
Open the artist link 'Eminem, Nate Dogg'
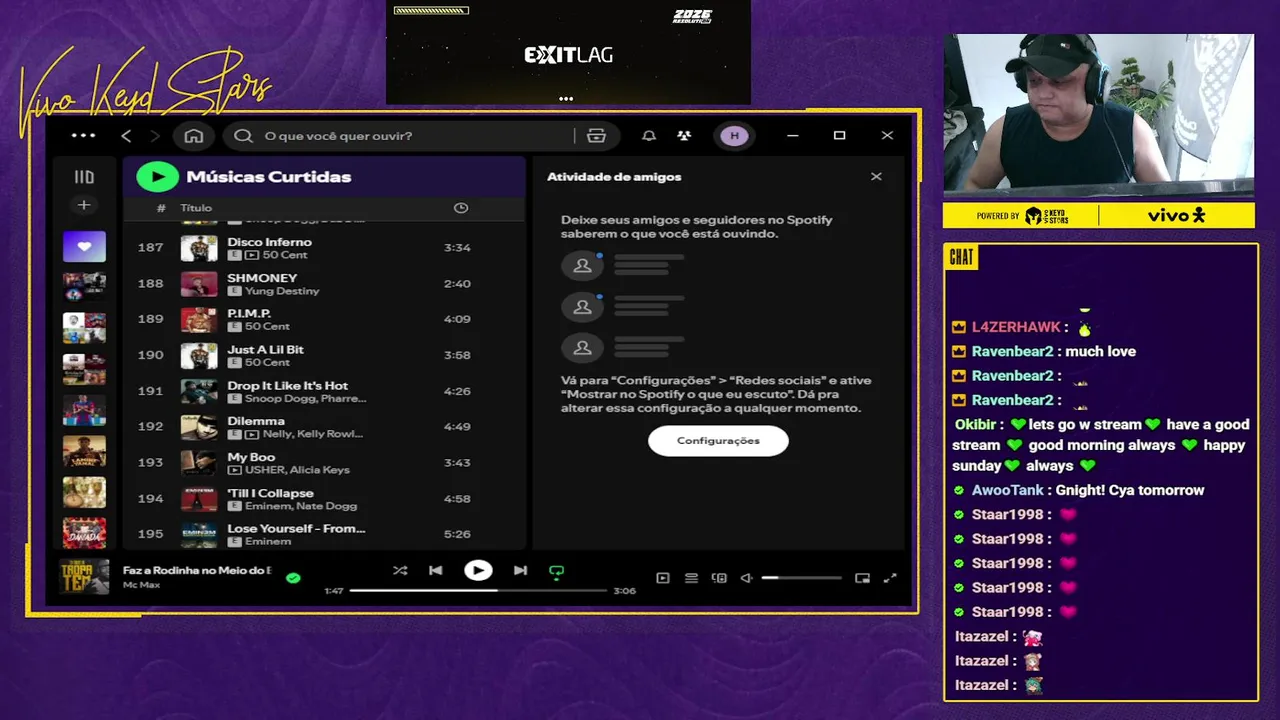click(x=300, y=506)
